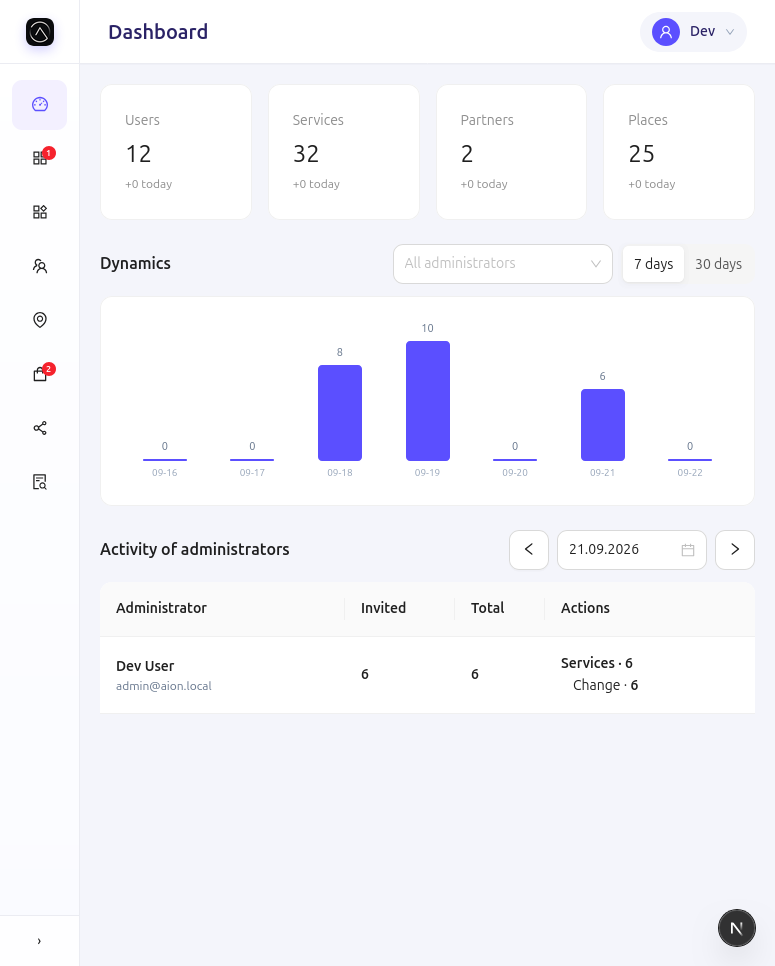Viewport: 775px width, 966px height.
Task: Click the calendar icon in date field
Action: coord(688,550)
